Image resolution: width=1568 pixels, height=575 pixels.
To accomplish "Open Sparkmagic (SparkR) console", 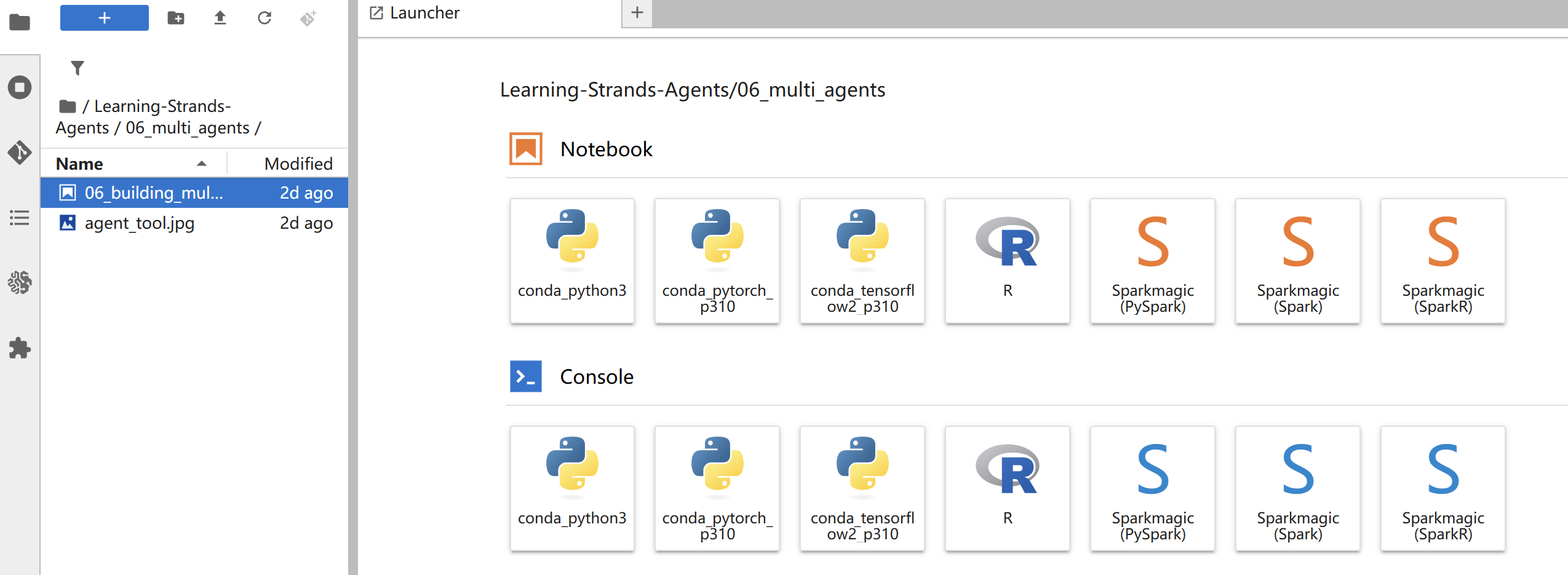I will (1443, 488).
